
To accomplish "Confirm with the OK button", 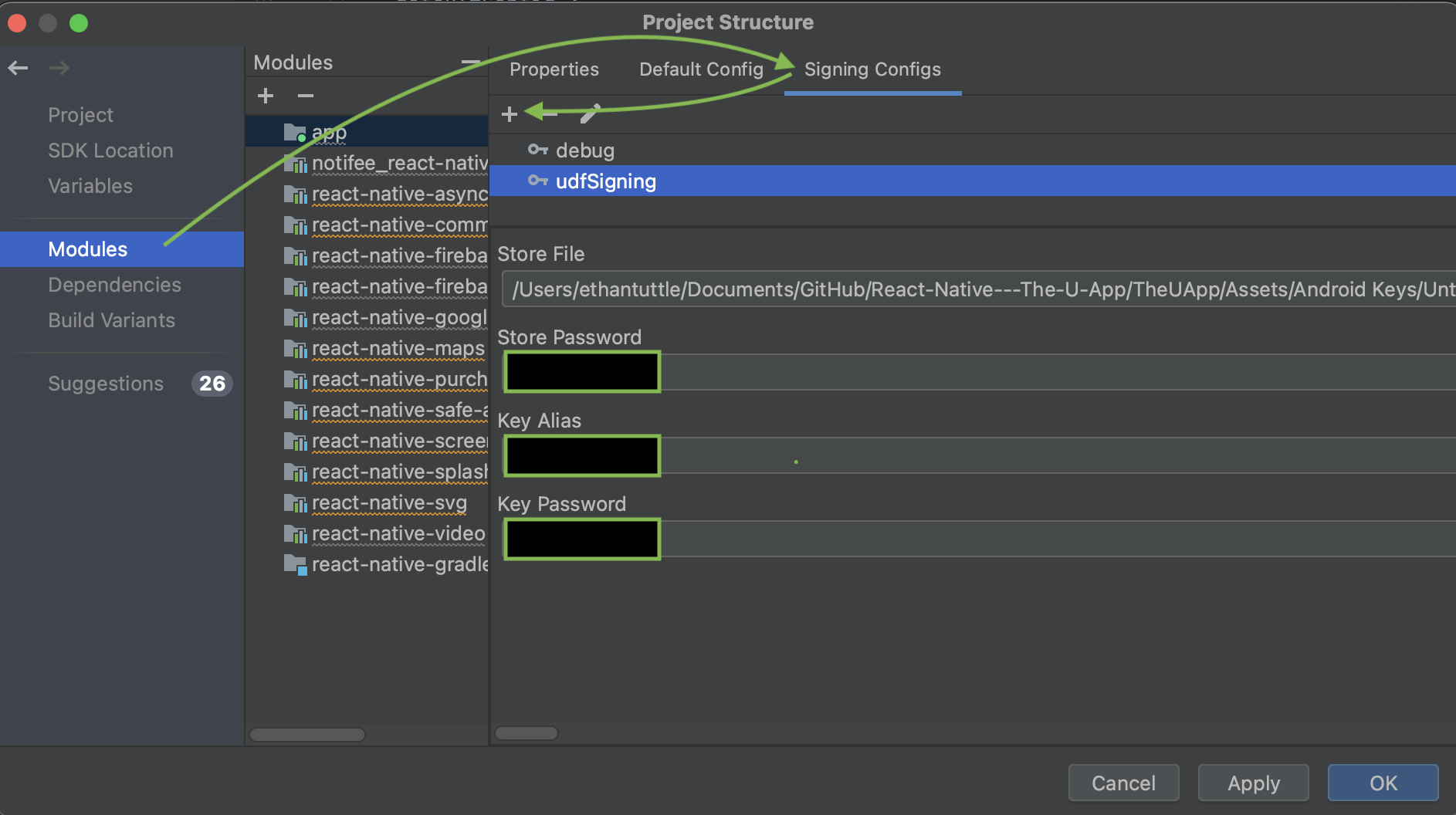I will 1383,783.
